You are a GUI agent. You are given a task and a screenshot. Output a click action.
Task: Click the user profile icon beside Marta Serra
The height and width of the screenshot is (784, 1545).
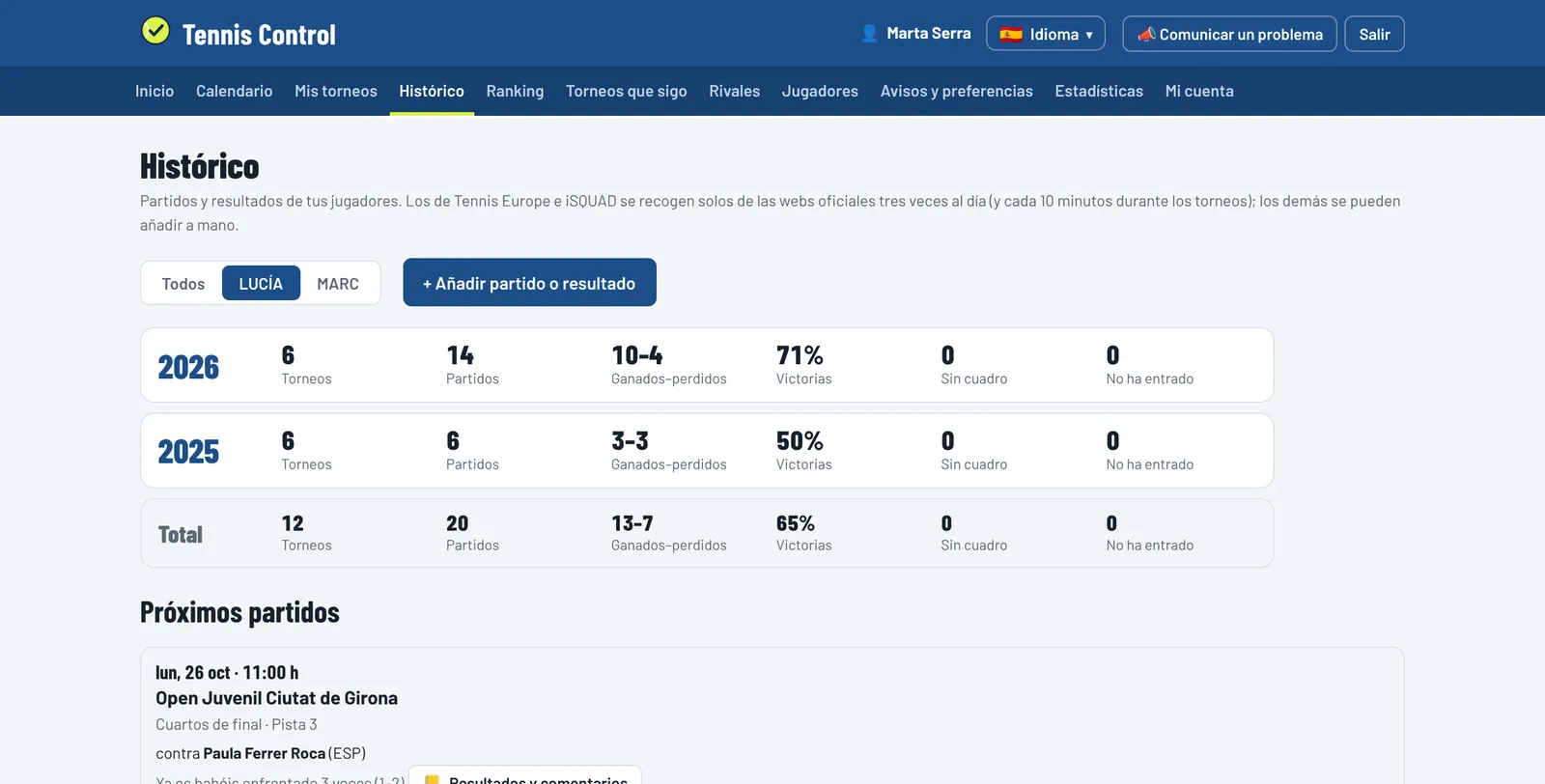tap(869, 34)
